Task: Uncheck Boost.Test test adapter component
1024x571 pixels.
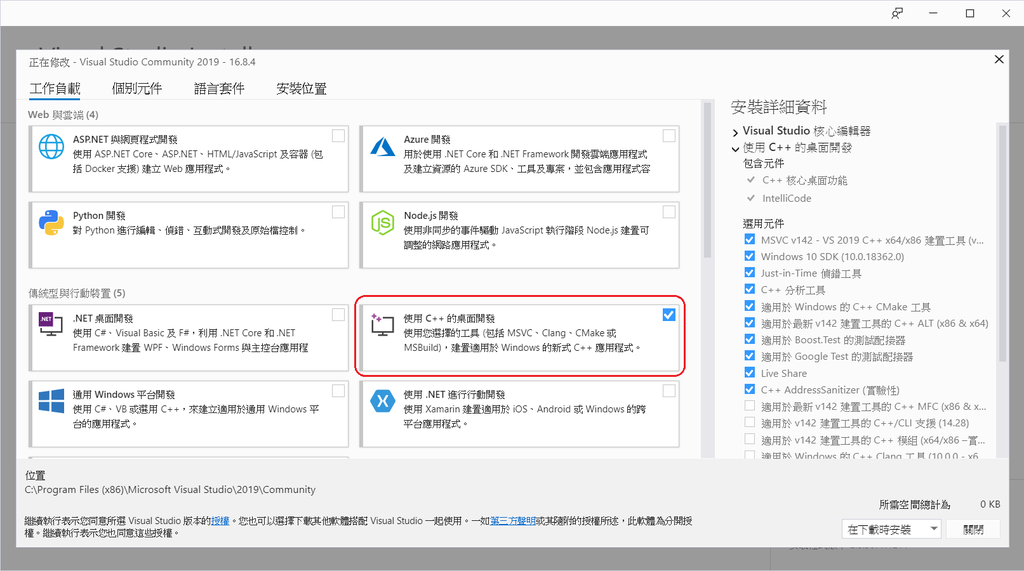Action: tap(750, 339)
